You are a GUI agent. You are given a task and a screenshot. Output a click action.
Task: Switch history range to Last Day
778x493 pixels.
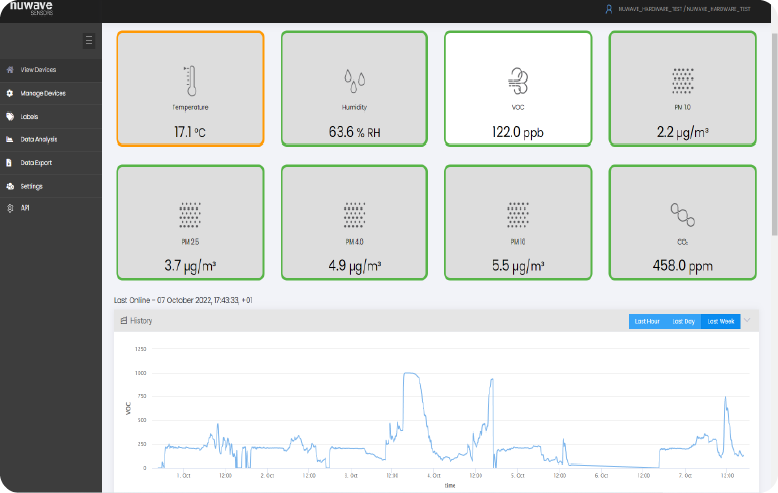click(x=683, y=321)
